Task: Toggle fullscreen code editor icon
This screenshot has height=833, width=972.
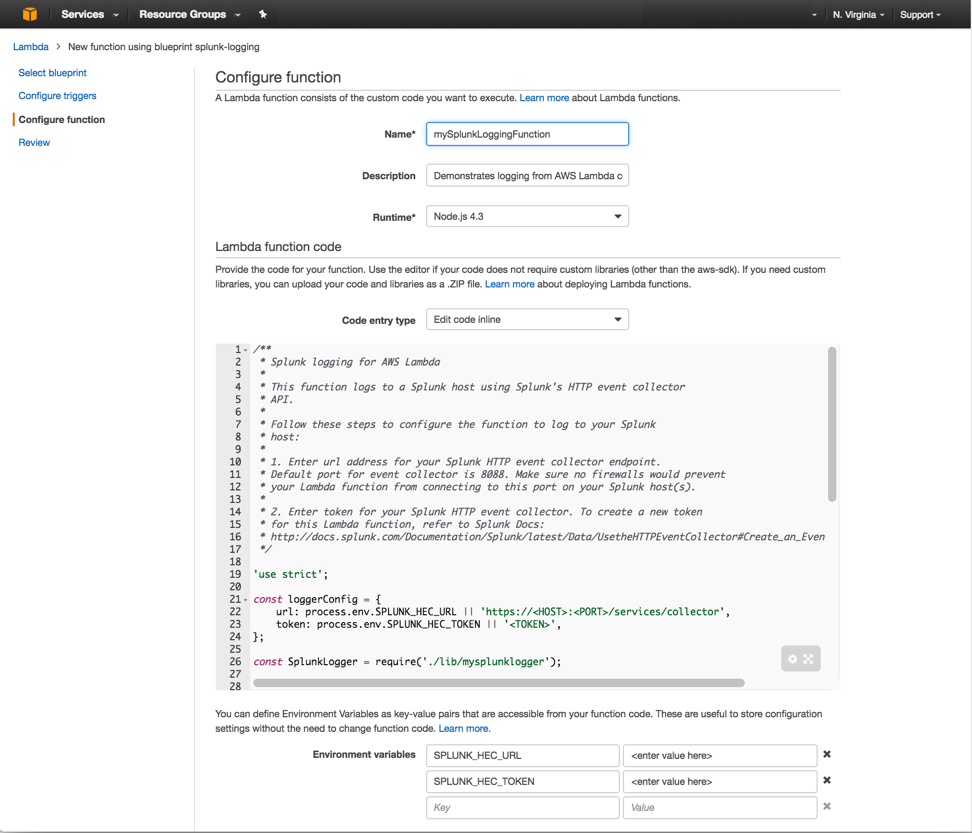Action: [x=808, y=659]
